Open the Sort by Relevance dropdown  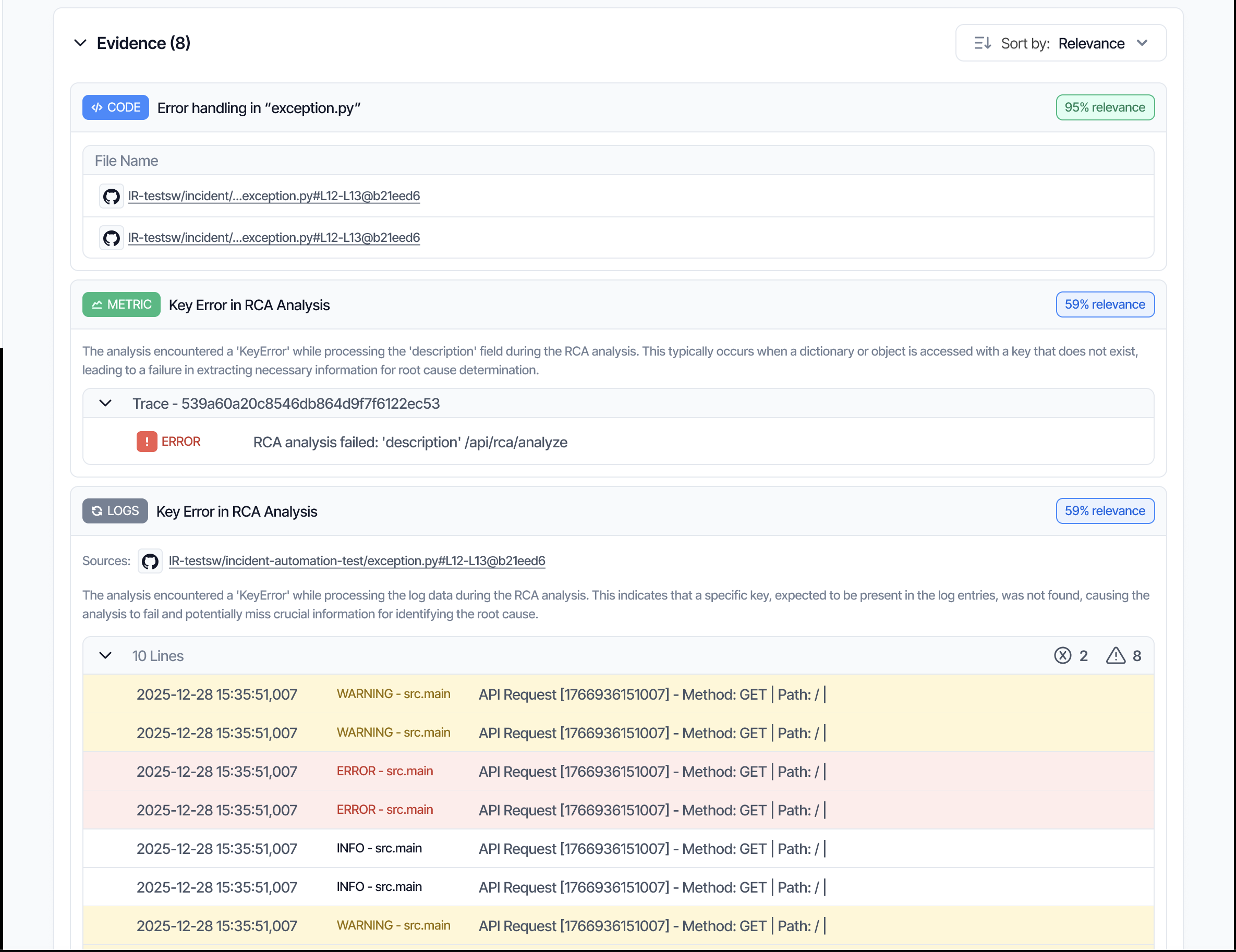point(1092,44)
